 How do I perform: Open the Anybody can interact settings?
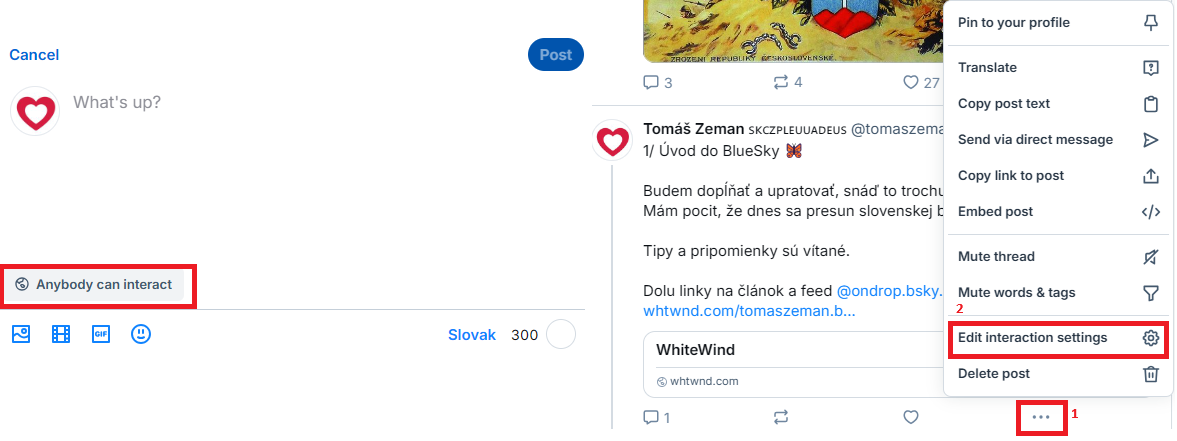(95, 285)
